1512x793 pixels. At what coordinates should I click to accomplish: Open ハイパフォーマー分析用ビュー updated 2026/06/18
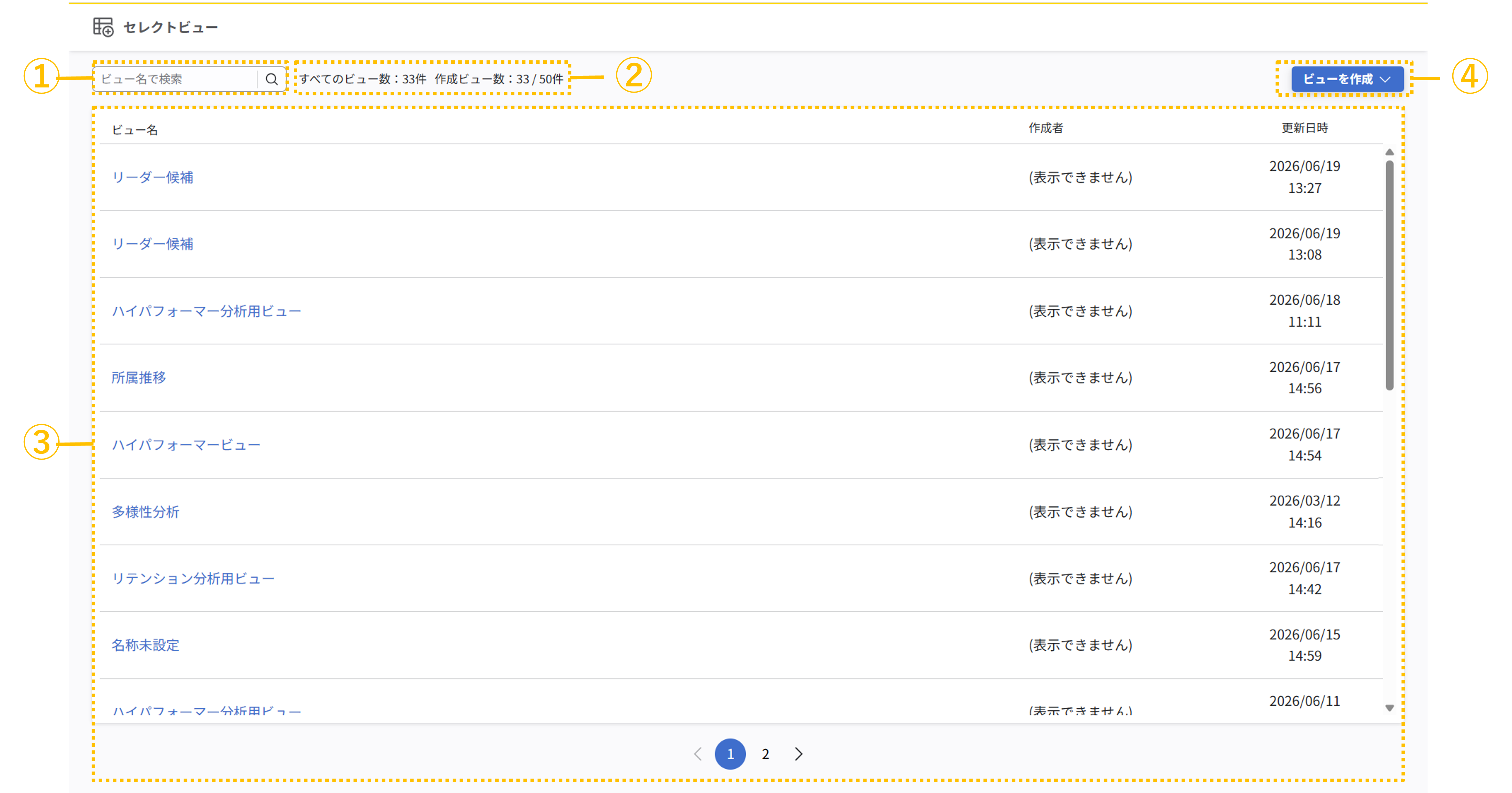pyautogui.click(x=206, y=311)
